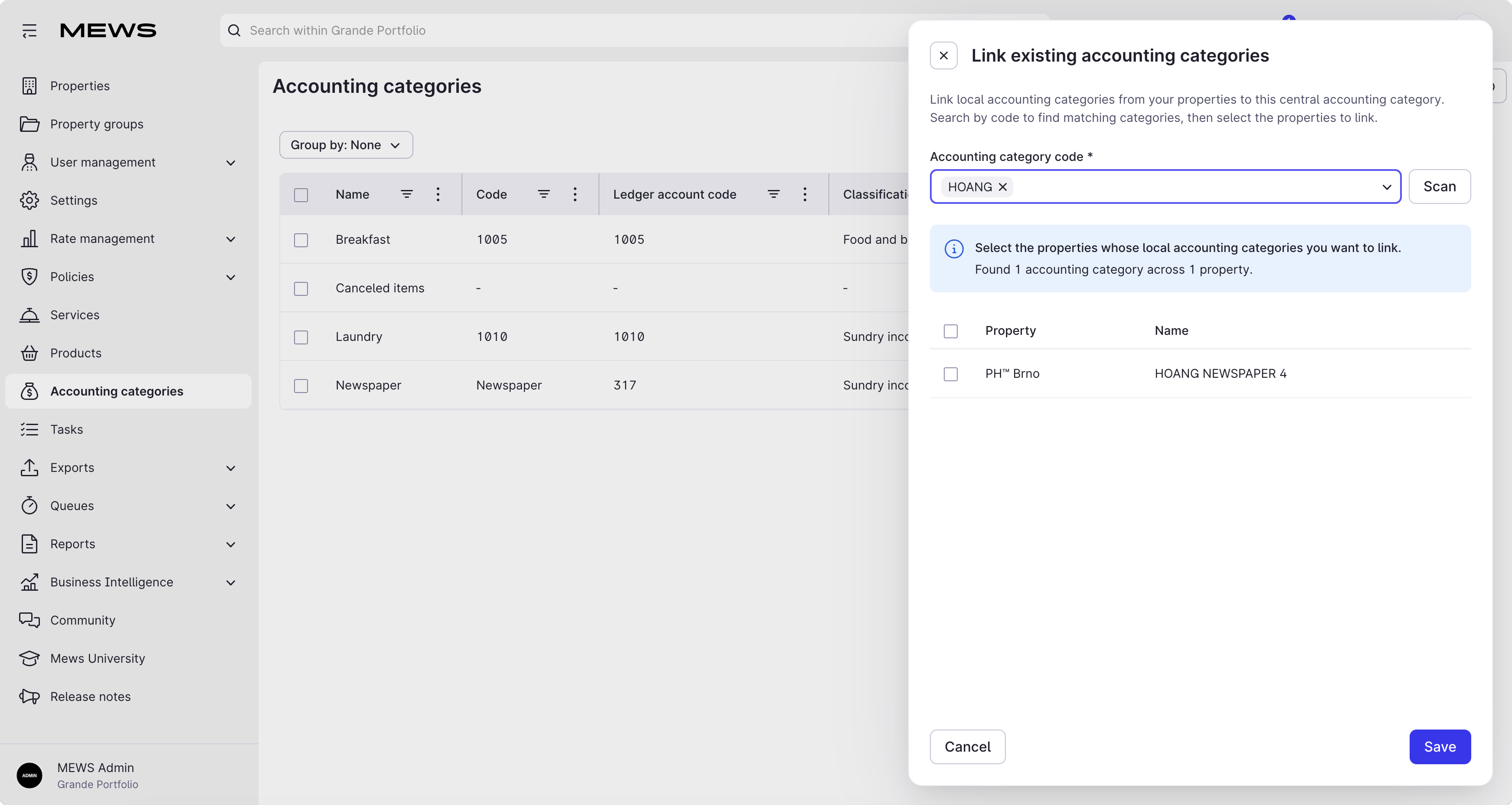
Task: Tick the Canceled items row checkbox
Action: [301, 289]
